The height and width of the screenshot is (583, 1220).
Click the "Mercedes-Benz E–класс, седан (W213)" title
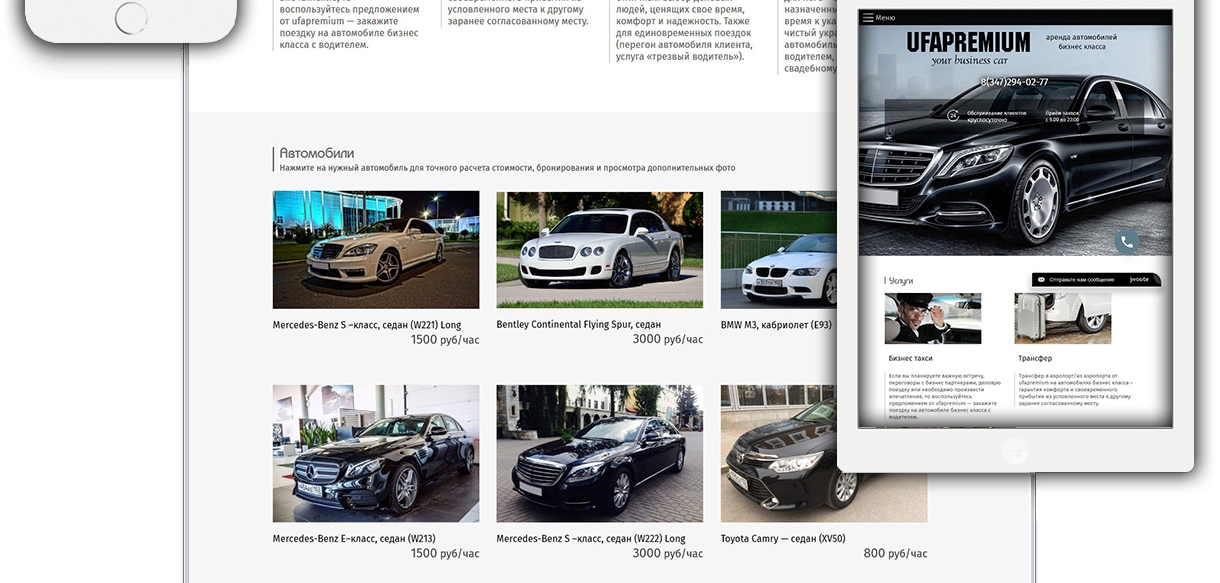click(x=354, y=539)
